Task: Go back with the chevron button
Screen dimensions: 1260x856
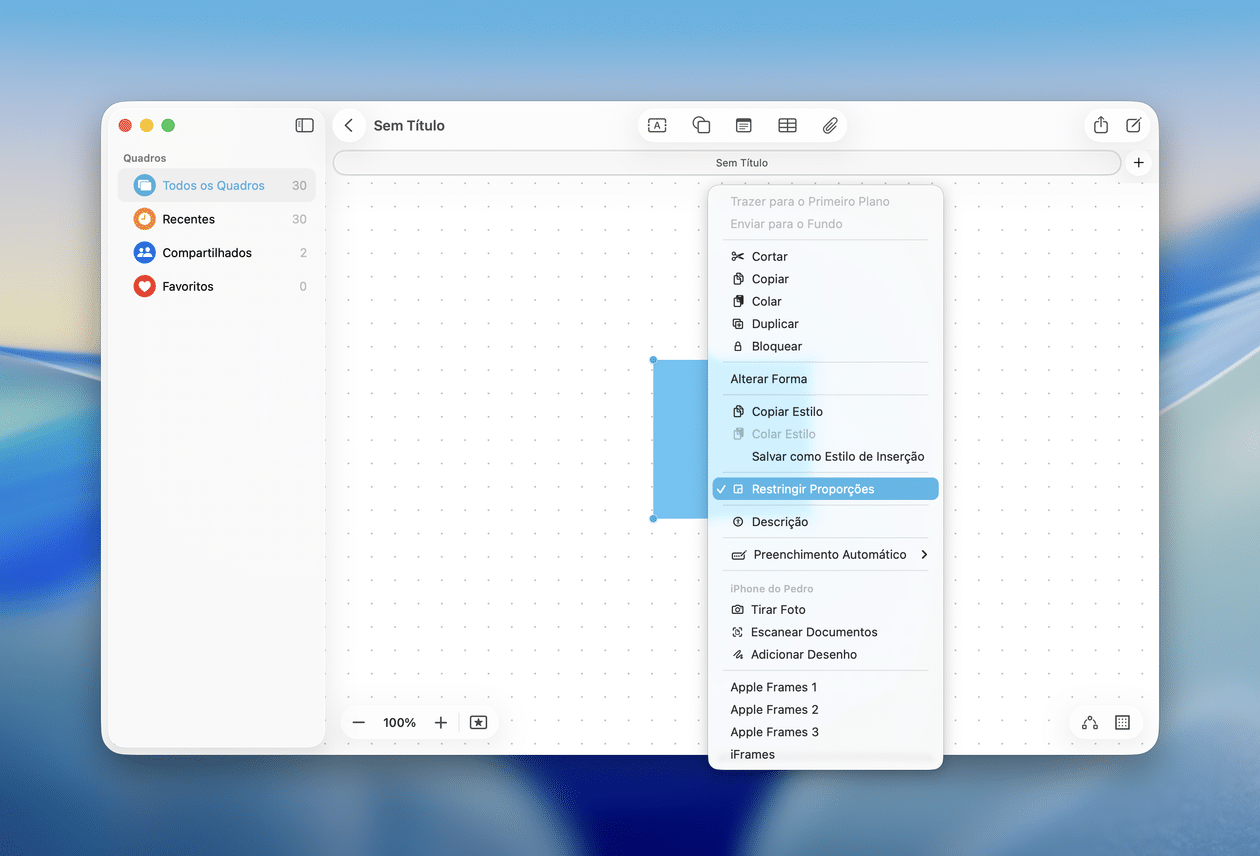Action: 348,126
